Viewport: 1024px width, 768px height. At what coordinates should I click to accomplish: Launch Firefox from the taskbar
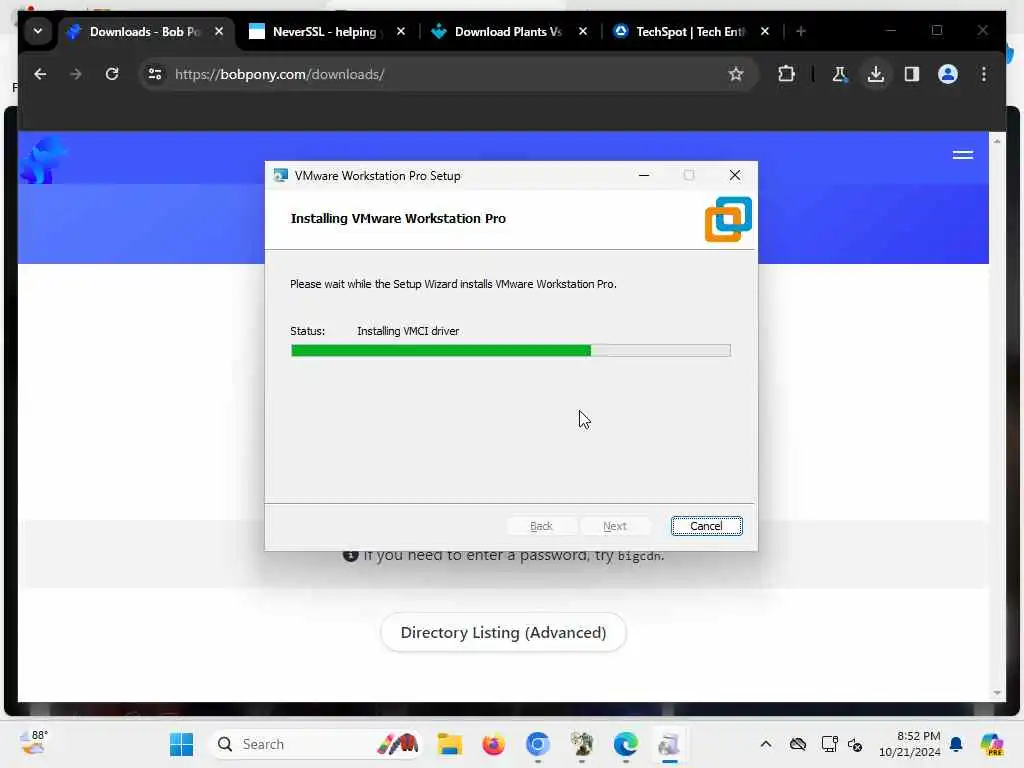point(493,744)
